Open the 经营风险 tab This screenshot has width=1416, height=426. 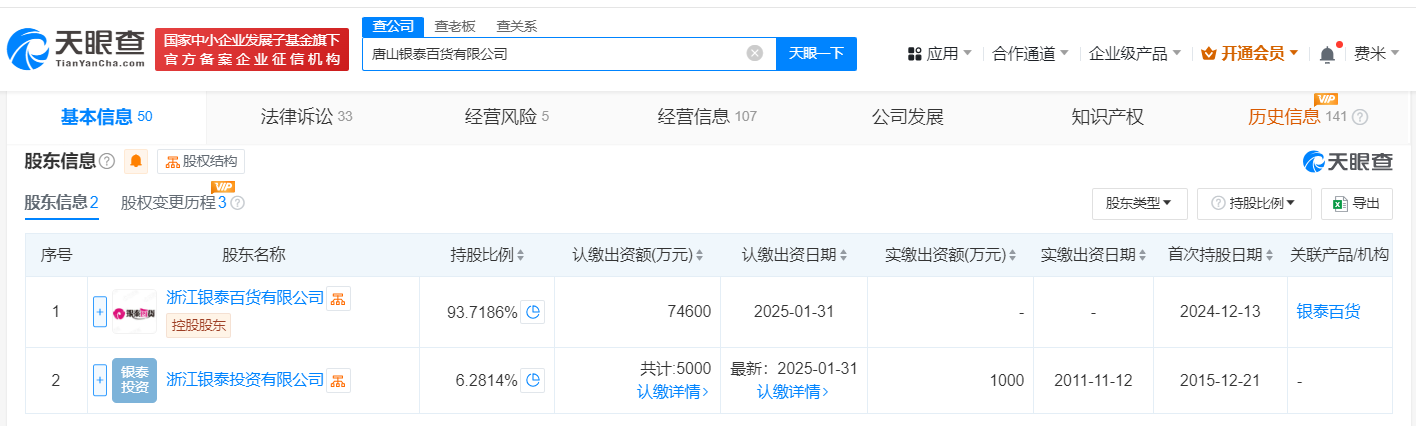click(x=507, y=117)
